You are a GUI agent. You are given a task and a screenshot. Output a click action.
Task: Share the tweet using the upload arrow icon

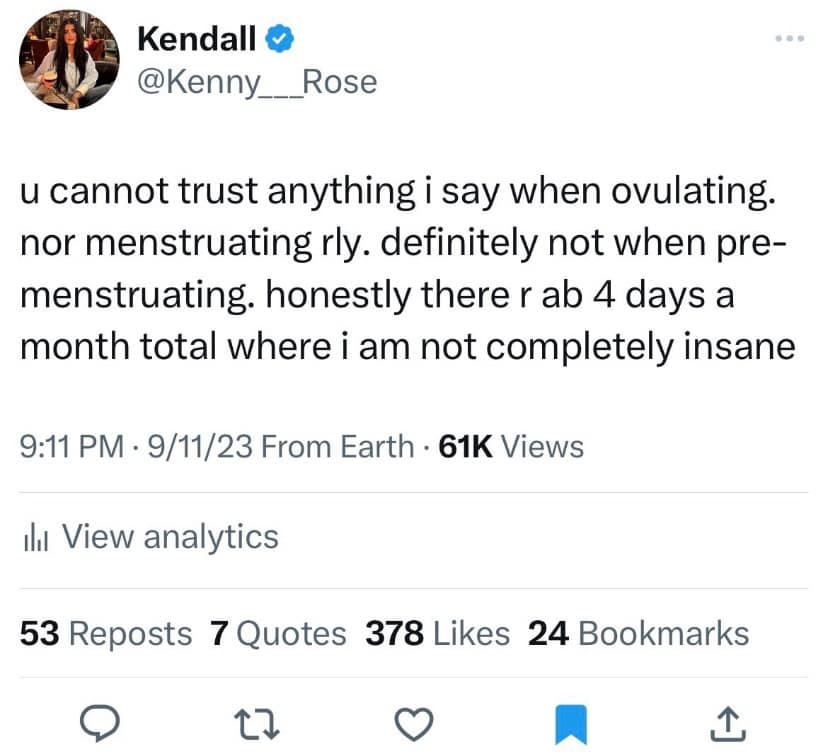click(x=729, y=720)
